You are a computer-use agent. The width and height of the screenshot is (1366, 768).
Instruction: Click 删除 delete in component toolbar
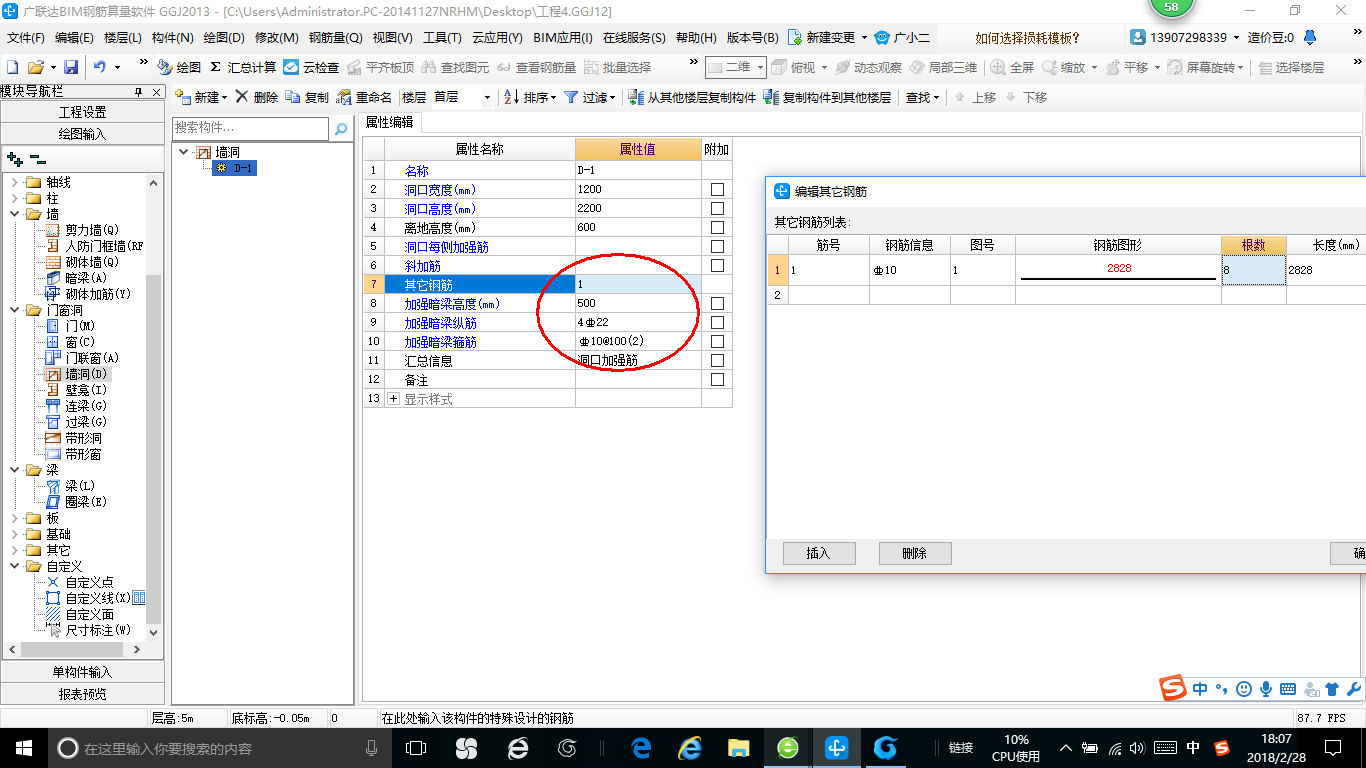coord(256,97)
